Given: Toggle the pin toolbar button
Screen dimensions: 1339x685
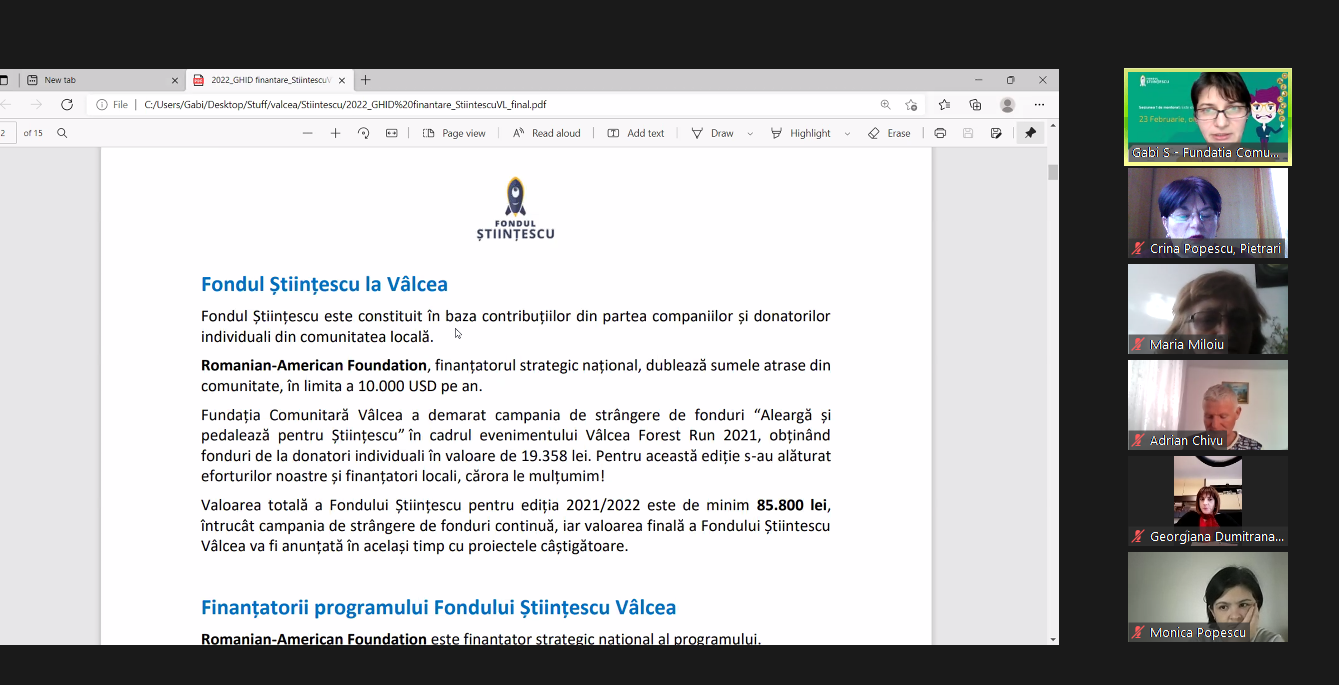Looking at the screenshot, I should point(1030,133).
